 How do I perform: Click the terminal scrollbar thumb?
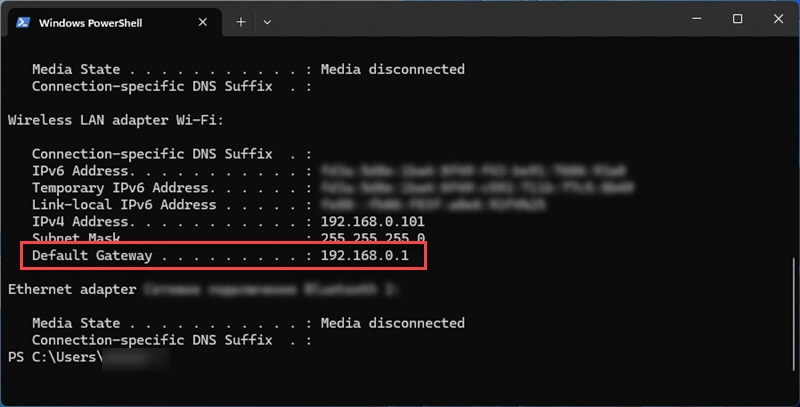(x=793, y=315)
